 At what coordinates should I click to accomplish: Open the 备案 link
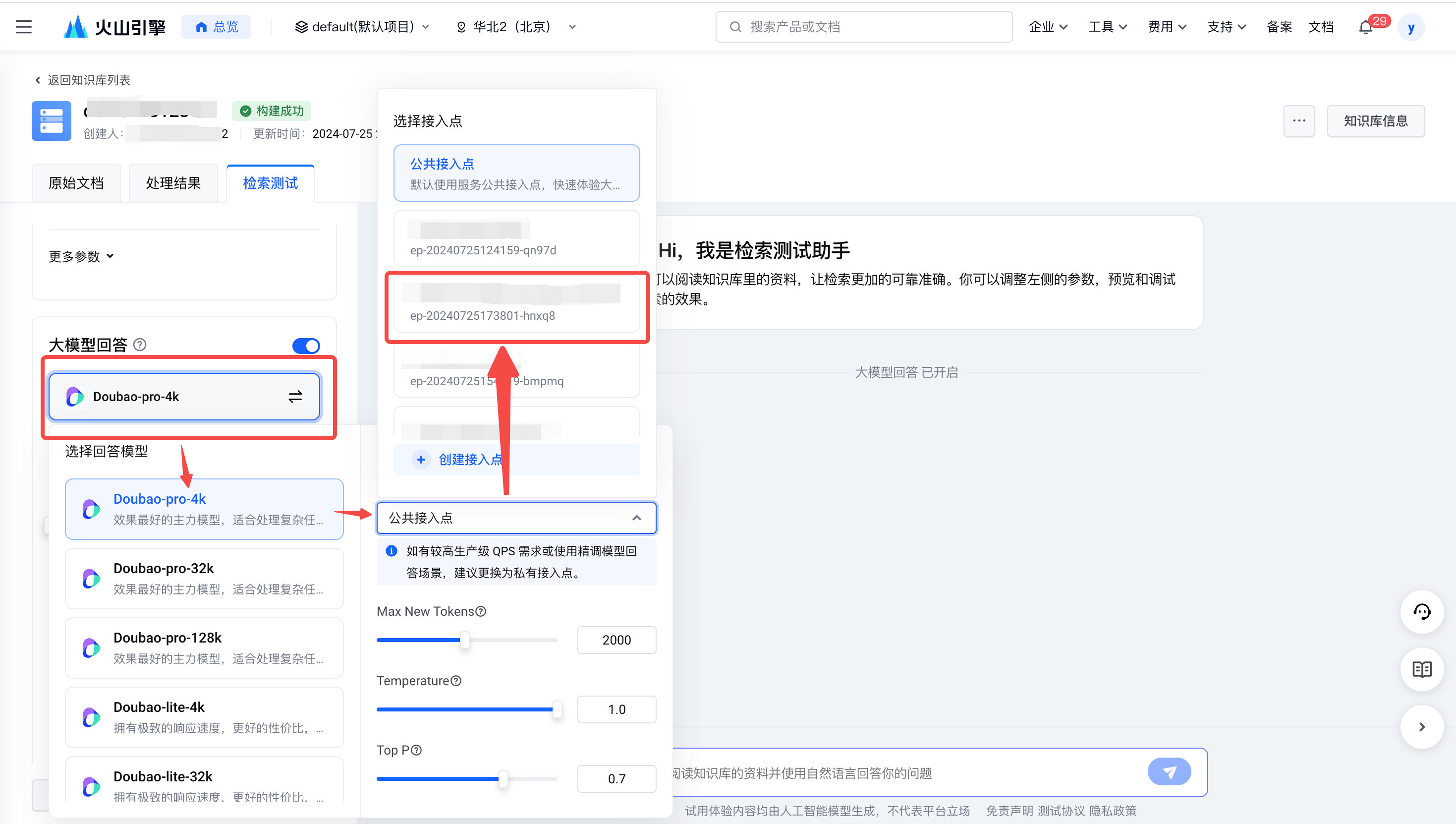[1279, 27]
